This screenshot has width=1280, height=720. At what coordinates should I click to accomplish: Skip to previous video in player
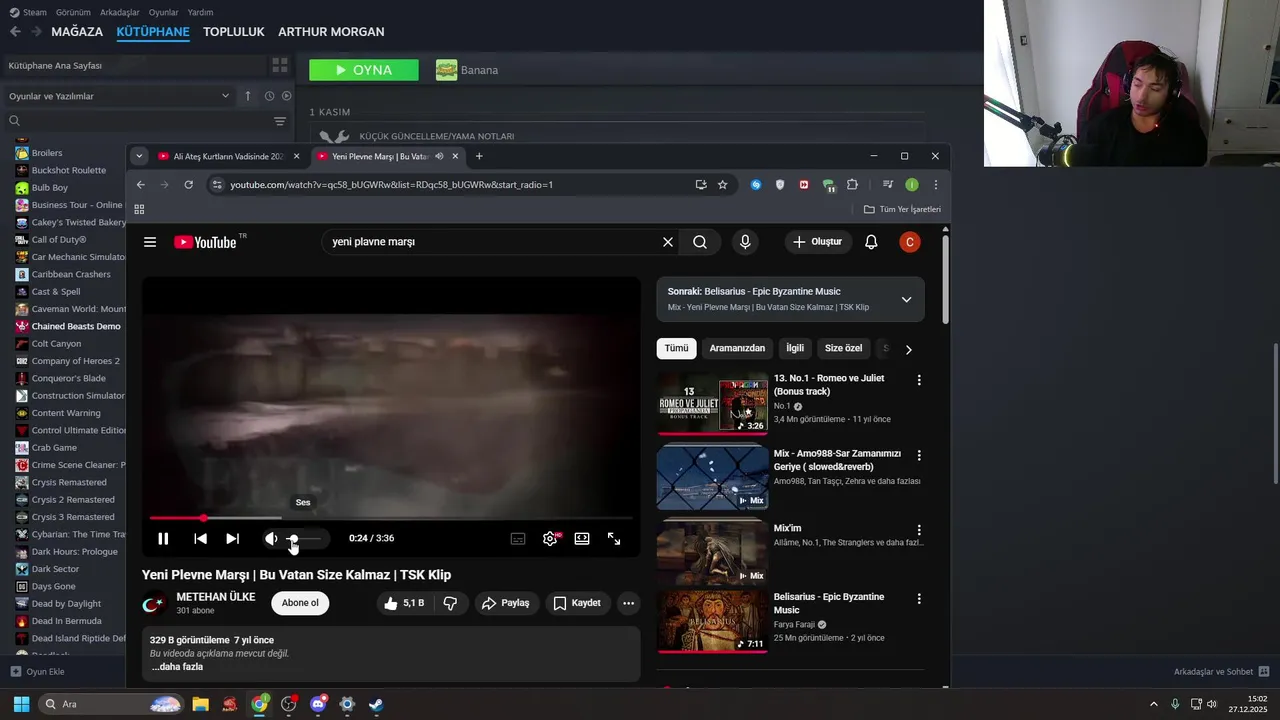(x=200, y=538)
